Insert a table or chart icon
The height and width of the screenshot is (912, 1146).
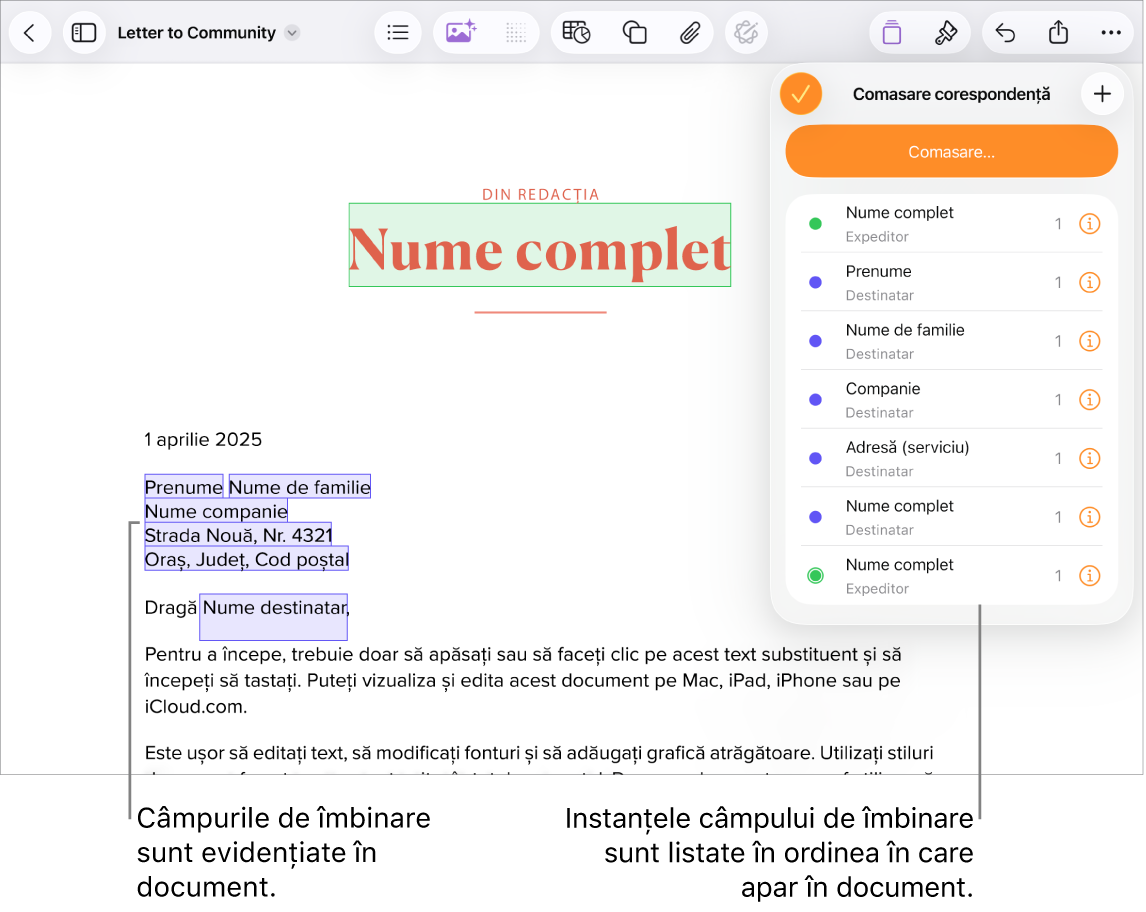(576, 33)
